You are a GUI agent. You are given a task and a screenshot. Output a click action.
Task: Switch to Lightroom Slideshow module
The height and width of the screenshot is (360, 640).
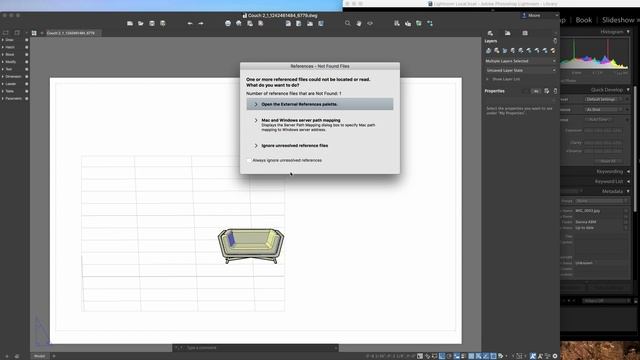point(618,20)
